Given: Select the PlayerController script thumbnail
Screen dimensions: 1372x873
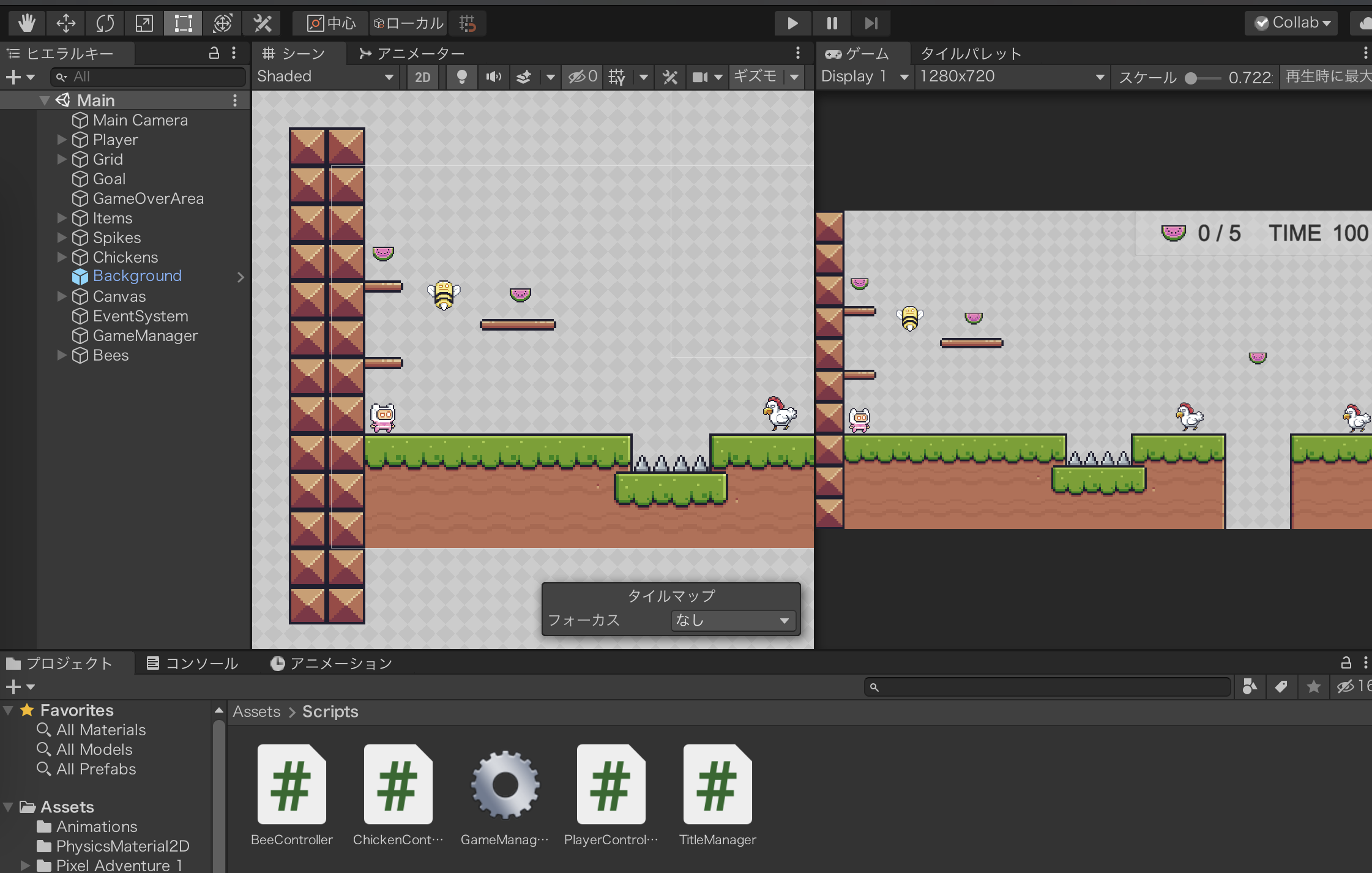Looking at the screenshot, I should 610,784.
